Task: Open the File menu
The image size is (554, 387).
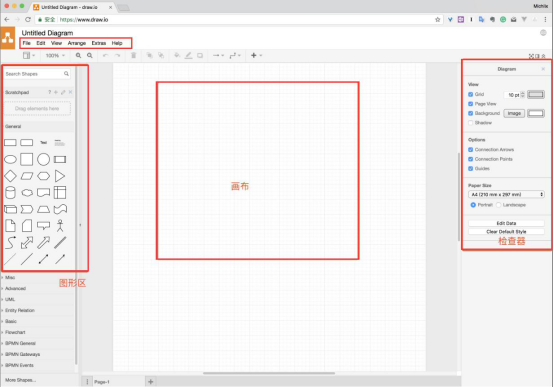Action: 26,43
